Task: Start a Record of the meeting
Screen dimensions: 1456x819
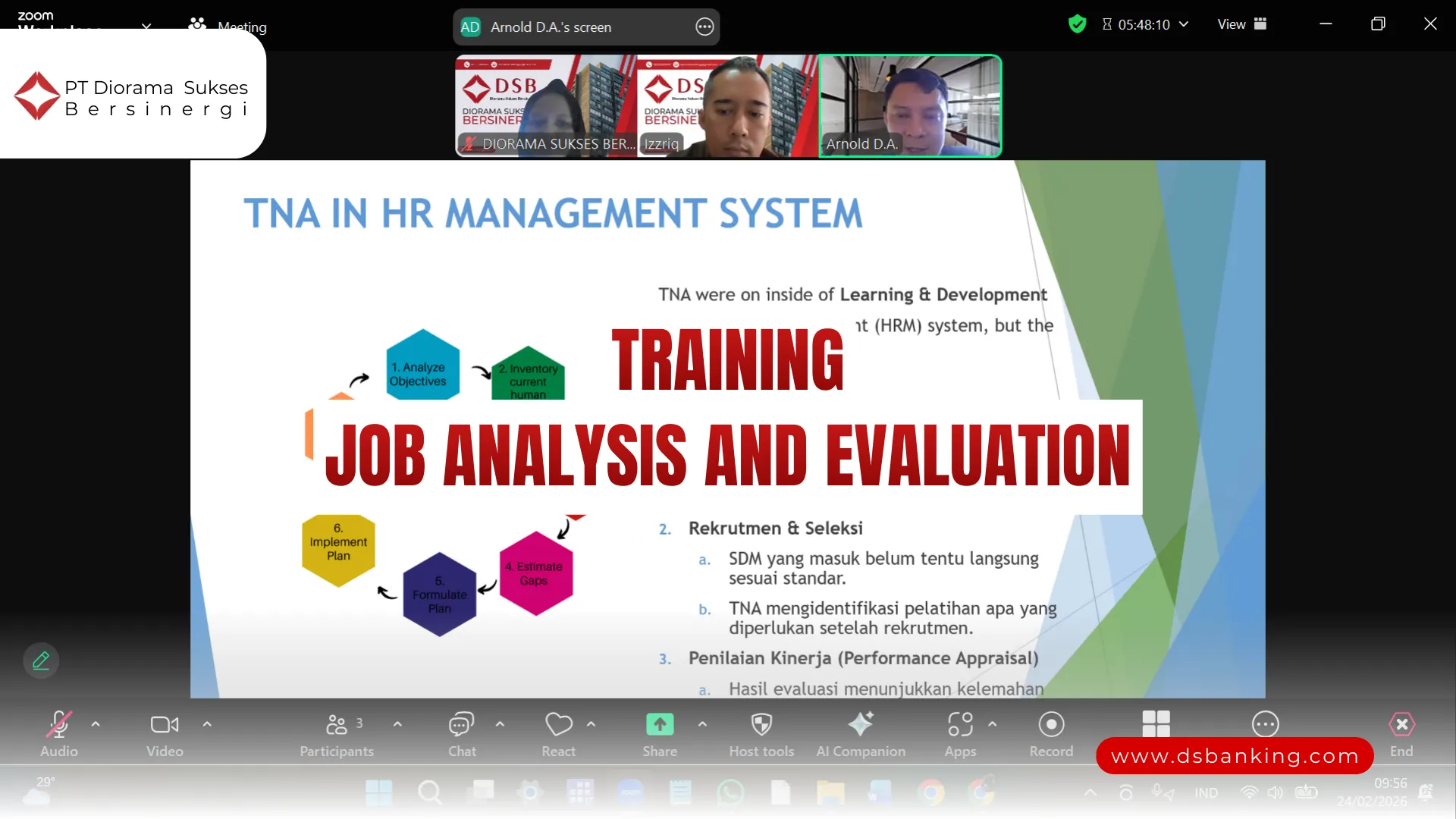Action: pyautogui.click(x=1051, y=732)
